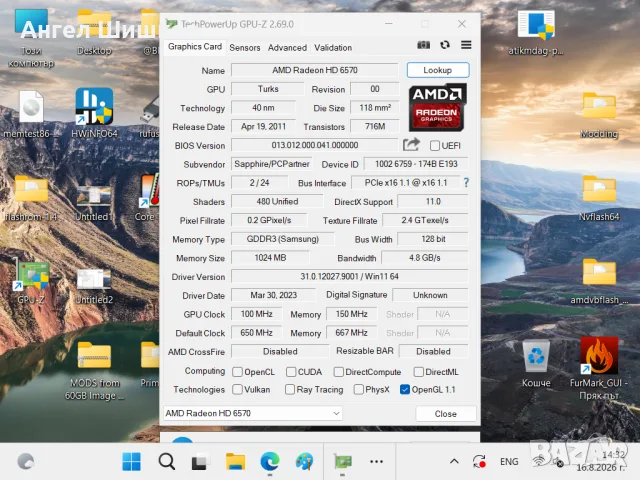This screenshot has height=480, width=640.
Task: Open Task View on taskbar
Action: coord(200,462)
